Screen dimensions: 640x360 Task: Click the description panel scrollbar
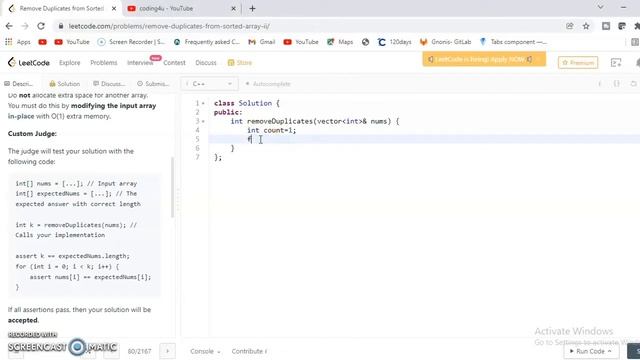click(x=173, y=187)
